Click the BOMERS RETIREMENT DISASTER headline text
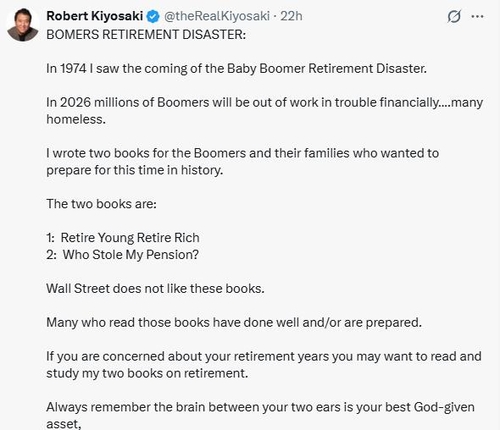The image size is (500, 430). click(x=146, y=34)
